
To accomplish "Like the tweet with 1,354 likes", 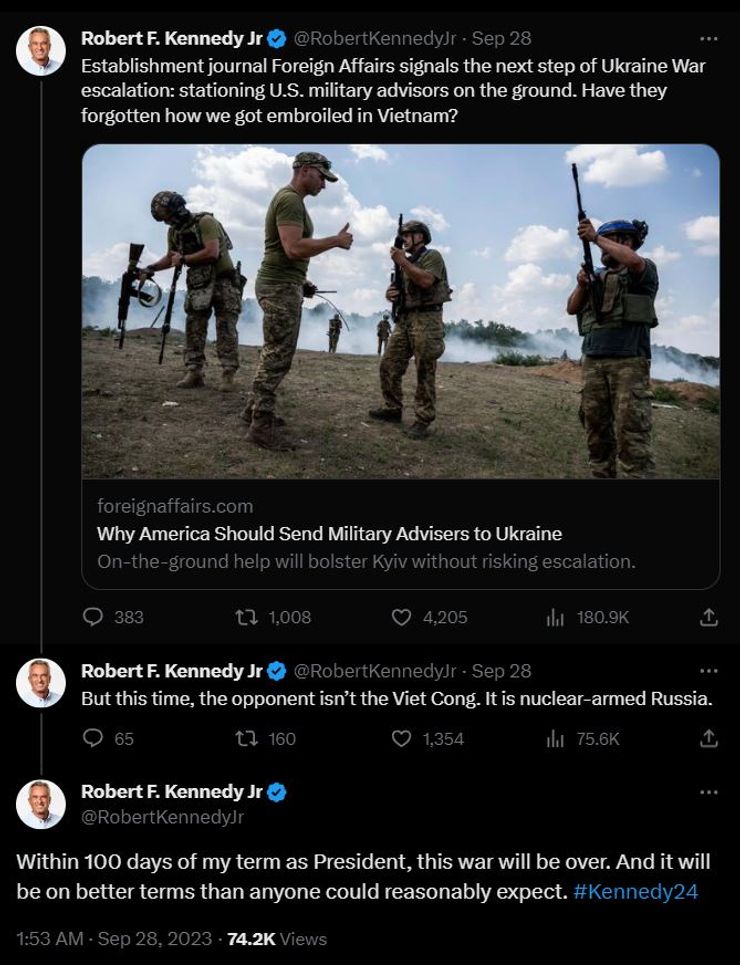I will (x=402, y=738).
